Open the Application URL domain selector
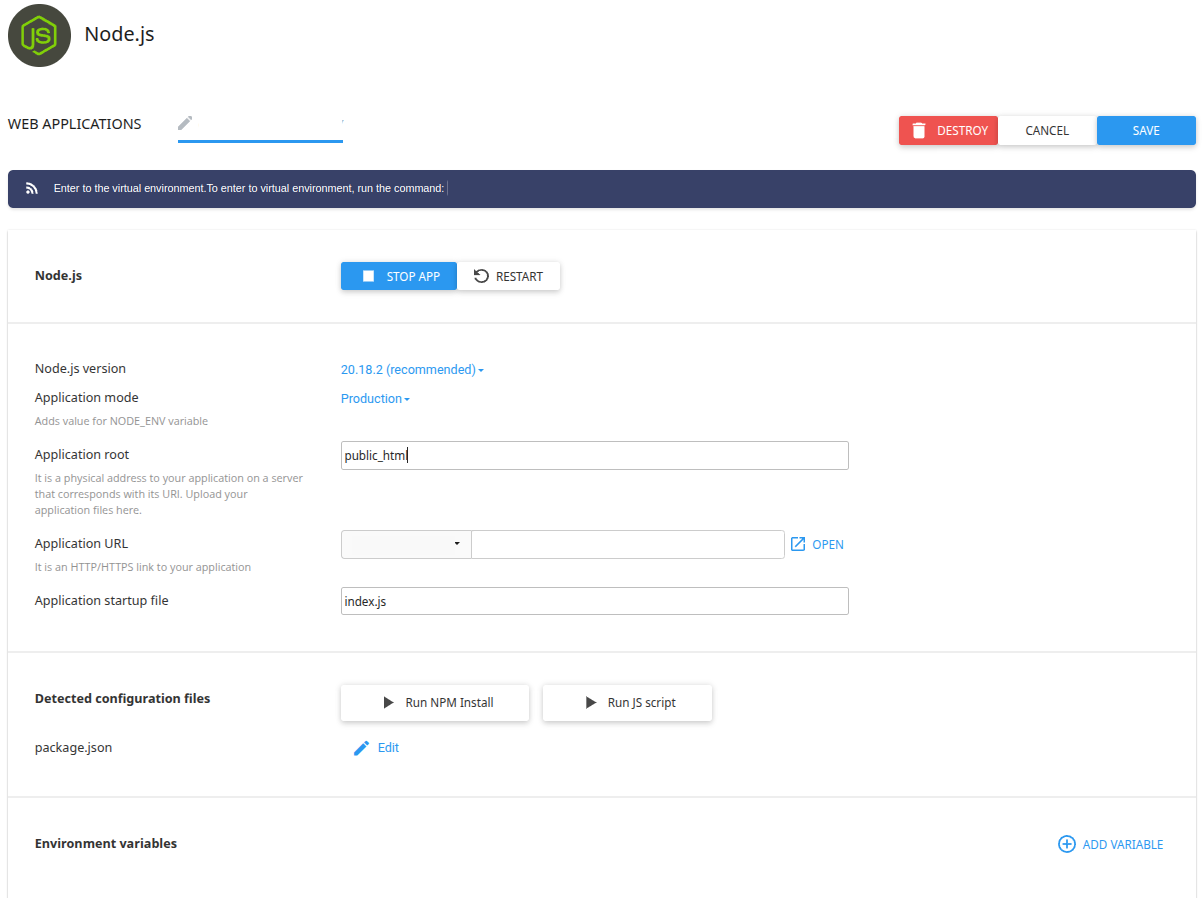Image resolution: width=1202 pixels, height=898 pixels. pos(405,544)
